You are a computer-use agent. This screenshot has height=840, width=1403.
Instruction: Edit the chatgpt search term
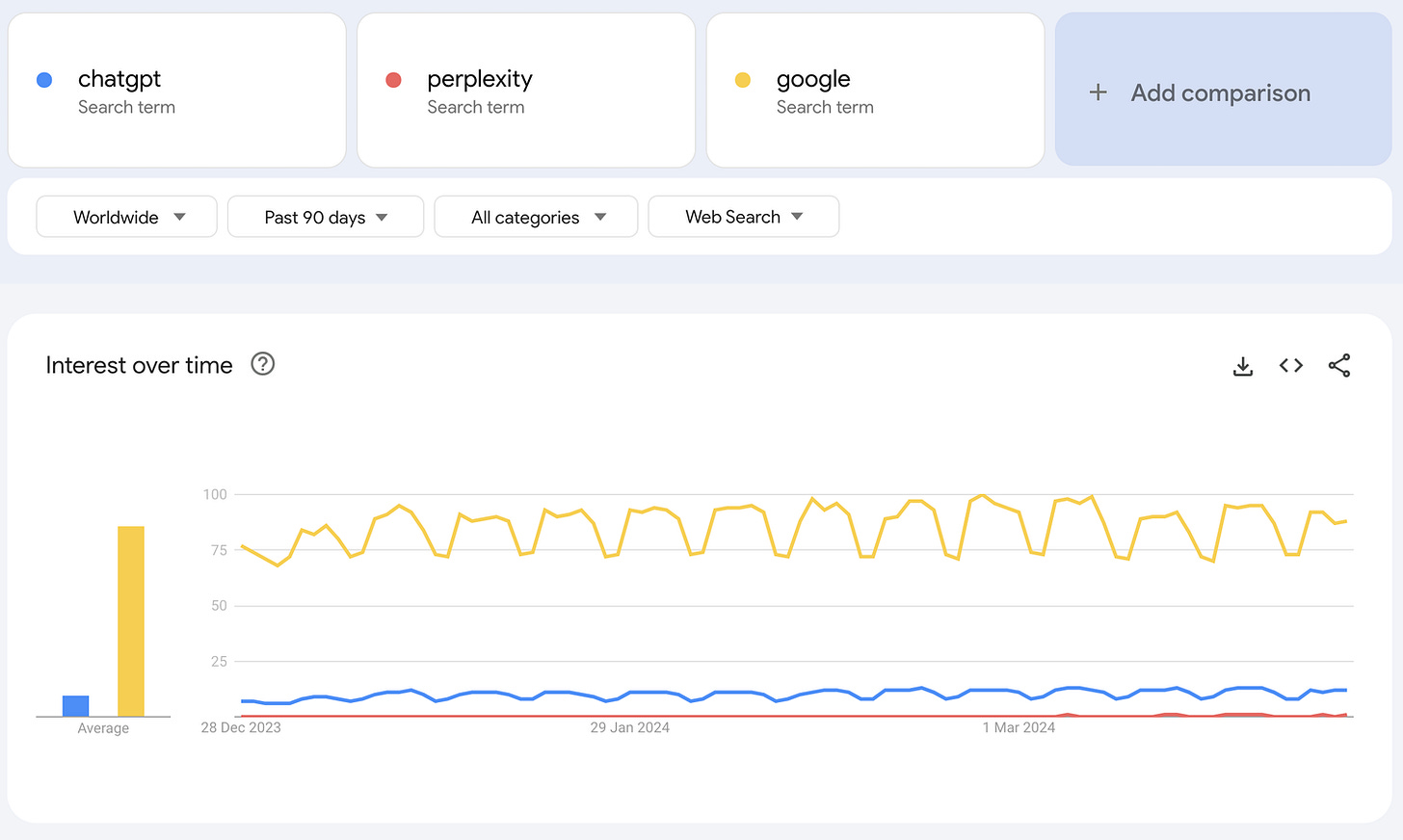pos(119,79)
